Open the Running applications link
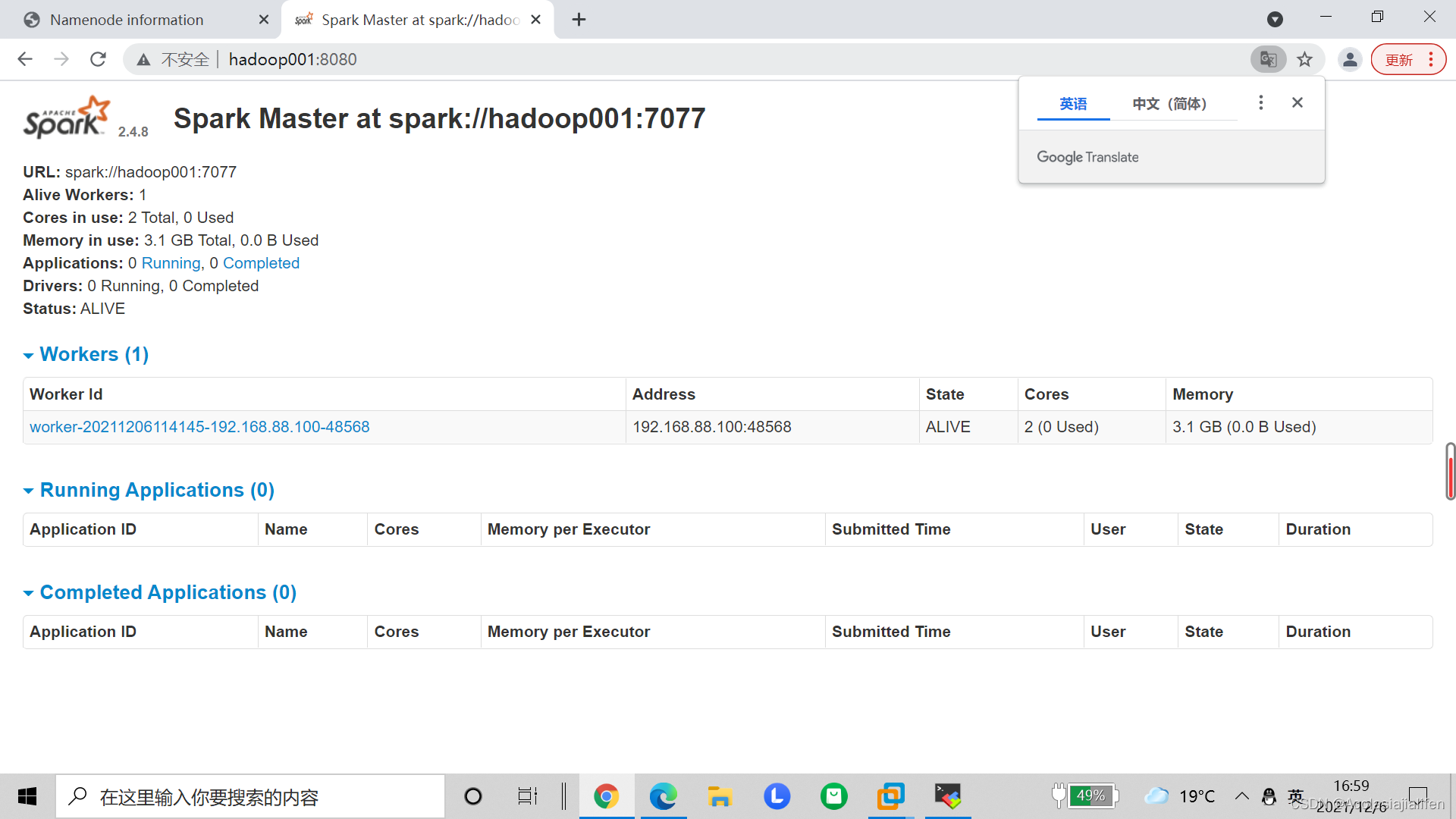Screen dimensions: 1456x819 tap(171, 263)
